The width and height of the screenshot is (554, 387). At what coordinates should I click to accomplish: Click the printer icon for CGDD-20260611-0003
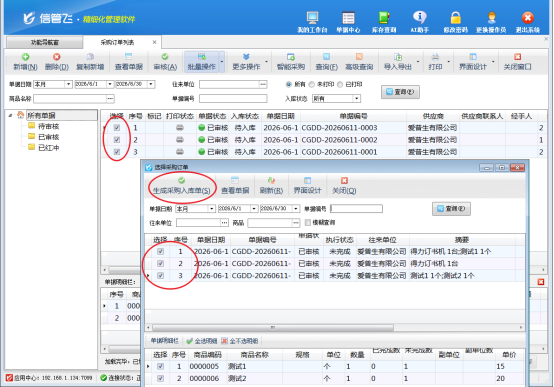180,128
